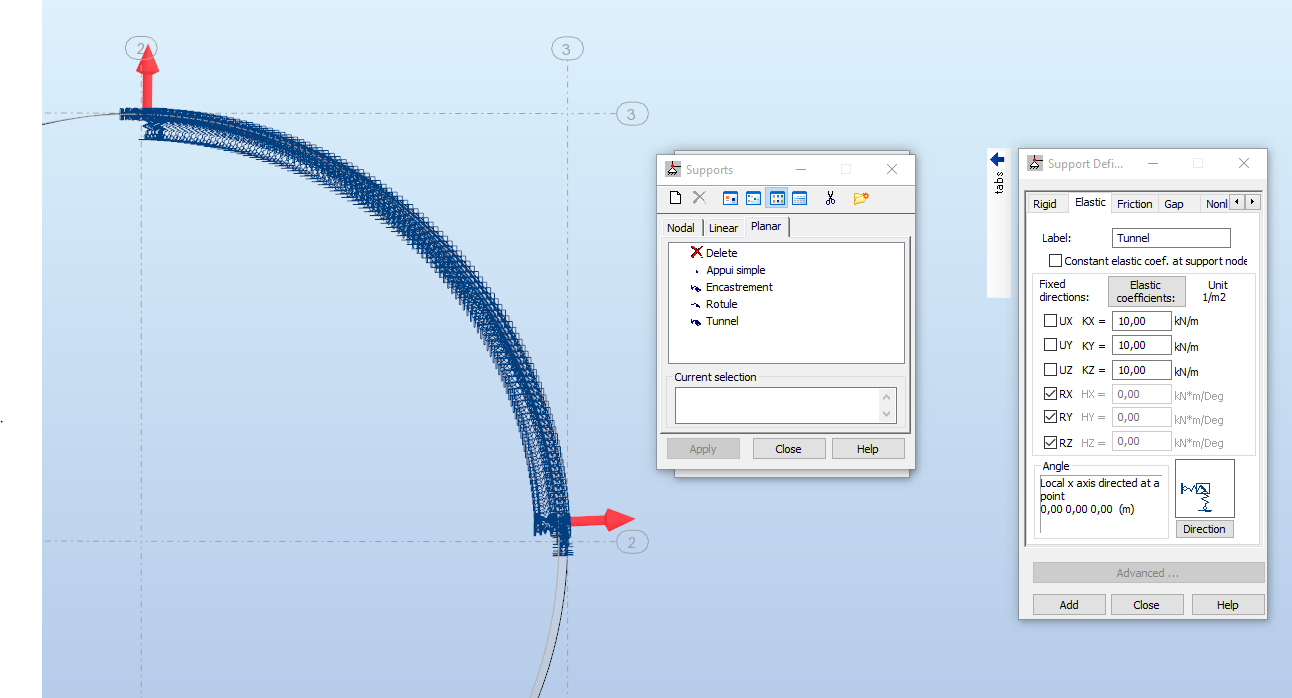Screen dimensions: 1292x698
Task: Open the Elastic tab
Action: tap(1090, 202)
